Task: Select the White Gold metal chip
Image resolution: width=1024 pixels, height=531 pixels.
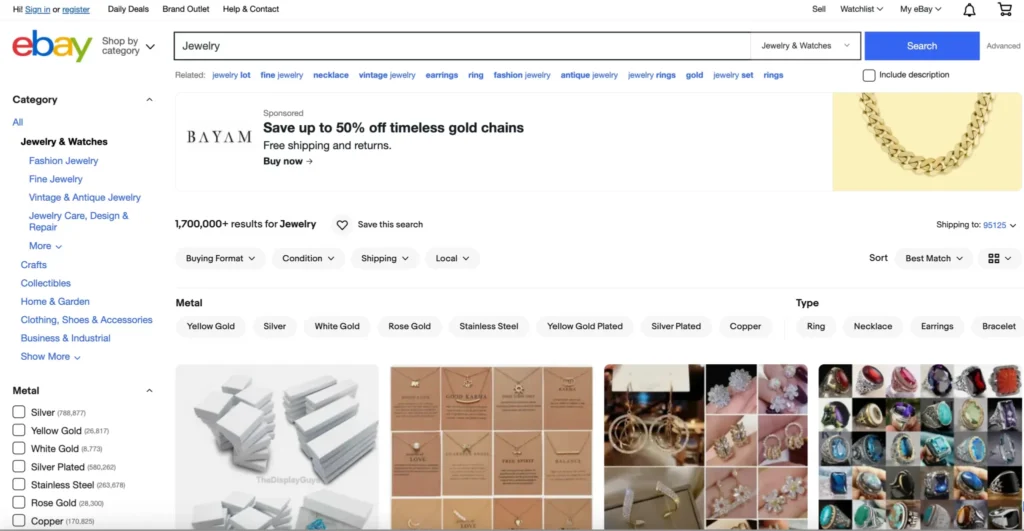Action: coord(337,327)
